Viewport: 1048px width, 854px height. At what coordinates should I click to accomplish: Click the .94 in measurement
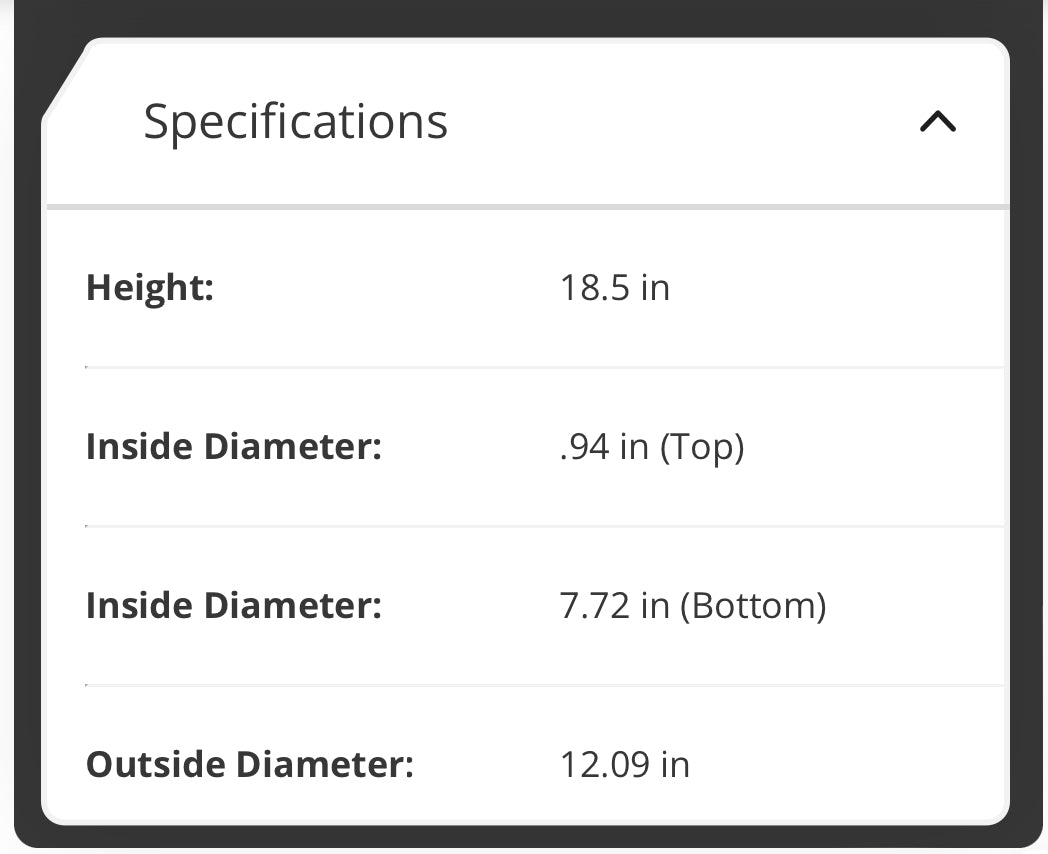(x=604, y=447)
